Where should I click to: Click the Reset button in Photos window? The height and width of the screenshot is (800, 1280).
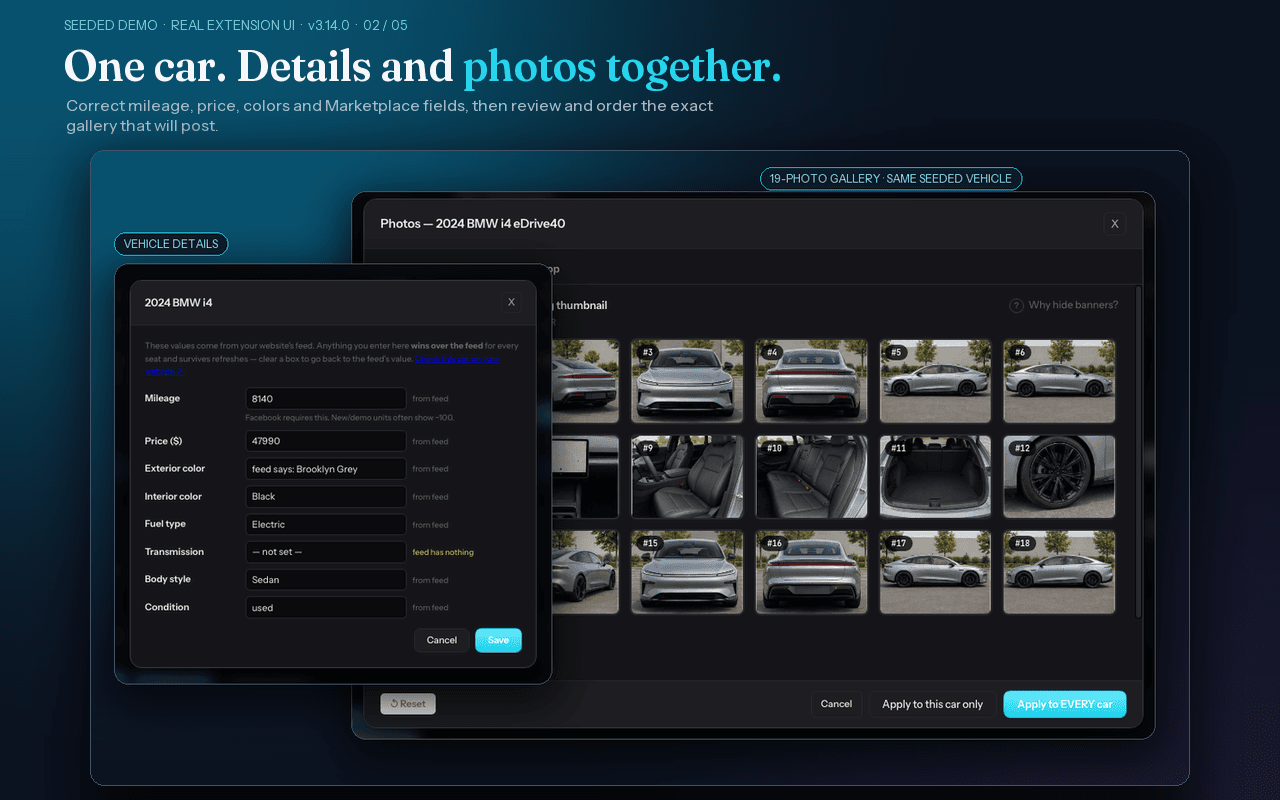click(408, 704)
